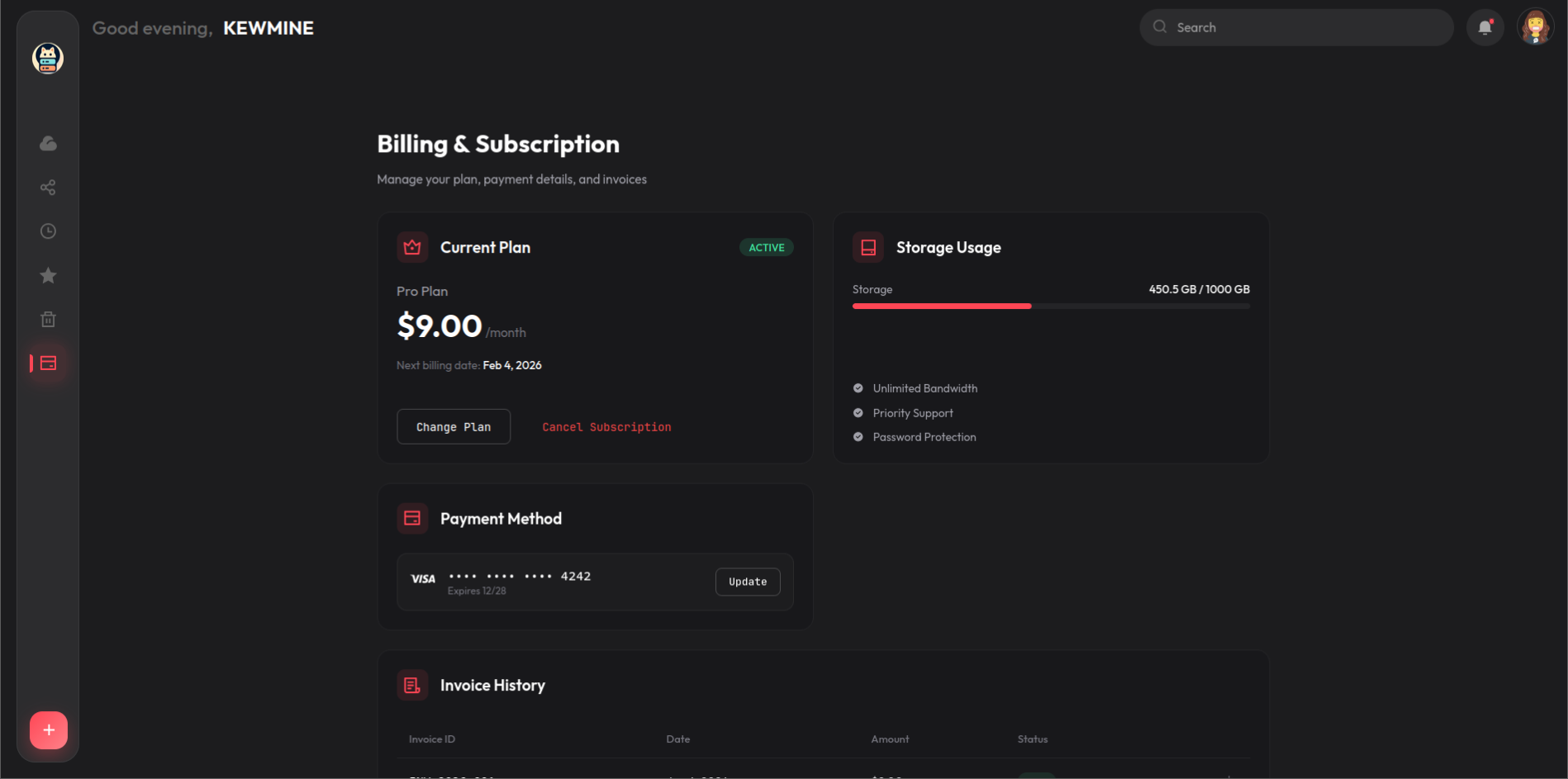The width and height of the screenshot is (1568, 779).
Task: Click the red plus upload button
Action: (x=49, y=730)
